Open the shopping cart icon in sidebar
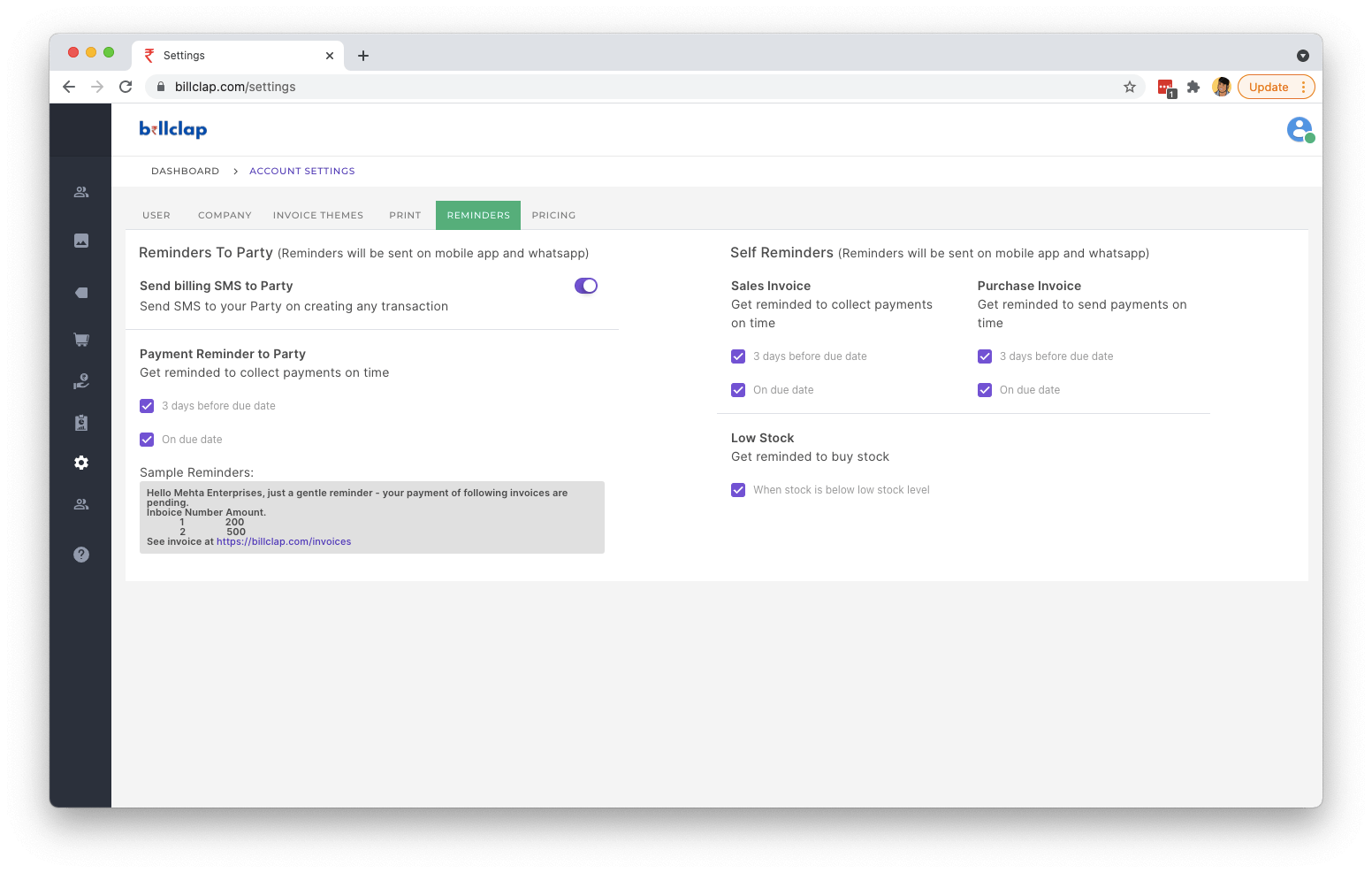1372x873 pixels. [x=81, y=340]
